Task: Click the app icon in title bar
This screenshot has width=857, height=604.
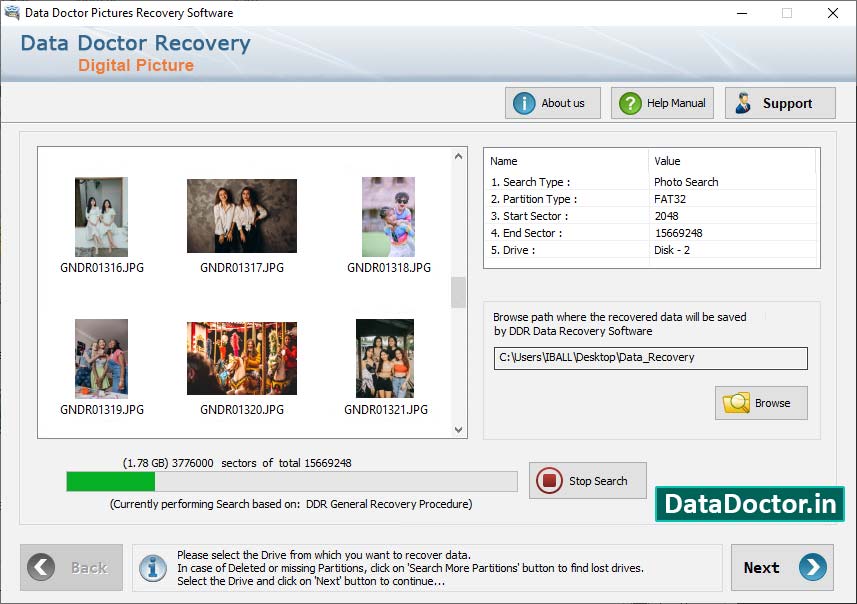Action: coord(12,12)
